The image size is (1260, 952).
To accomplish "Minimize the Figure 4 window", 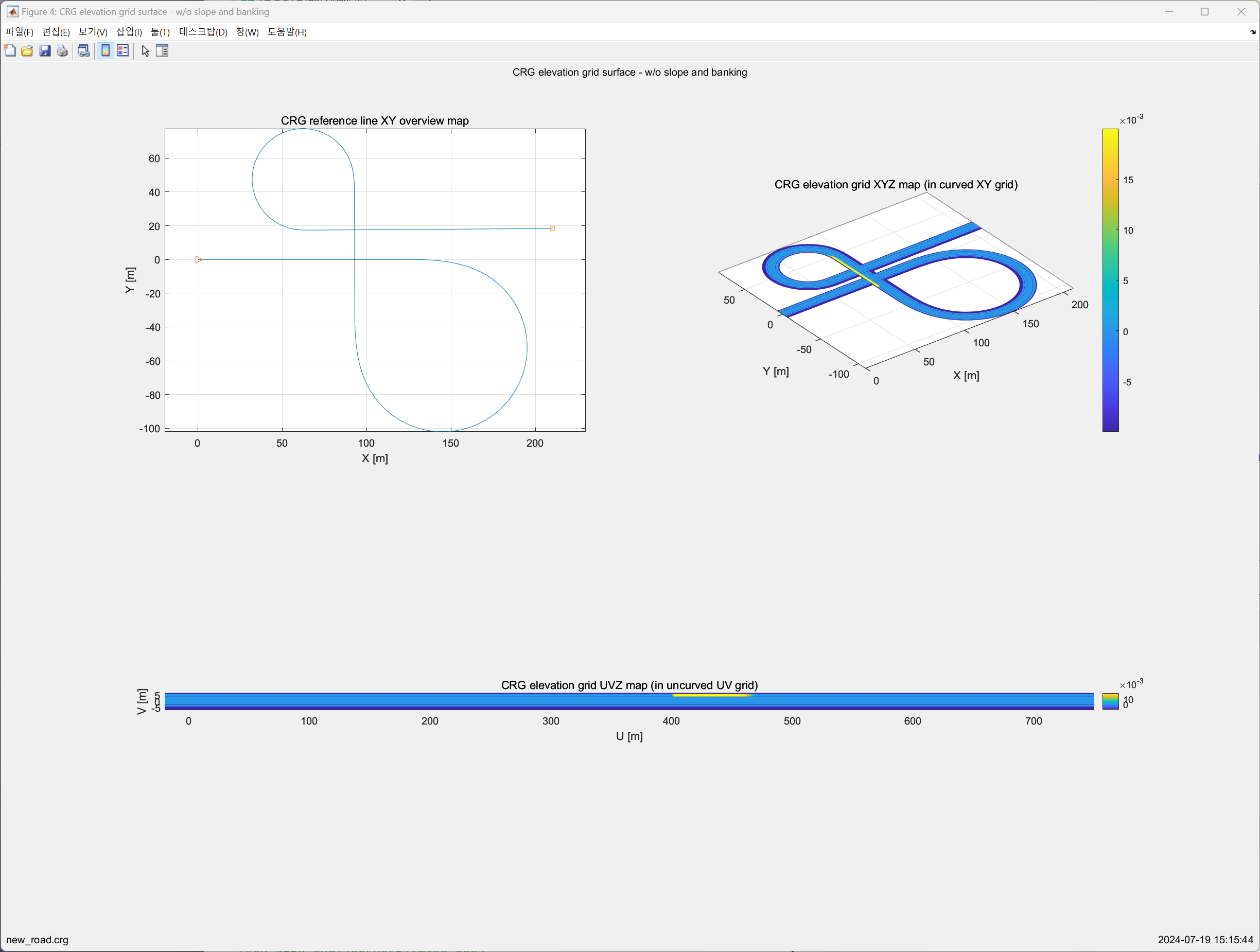I will click(1169, 11).
